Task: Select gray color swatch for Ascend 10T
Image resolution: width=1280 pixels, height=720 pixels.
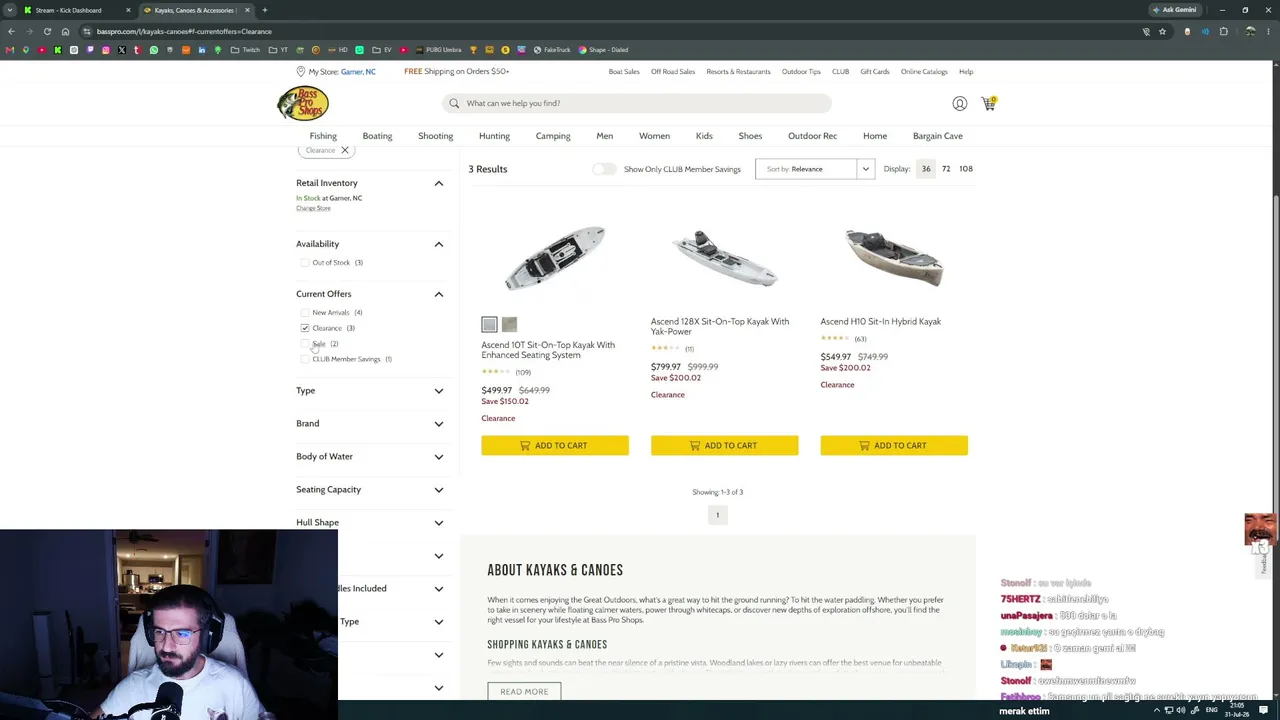Action: click(489, 325)
